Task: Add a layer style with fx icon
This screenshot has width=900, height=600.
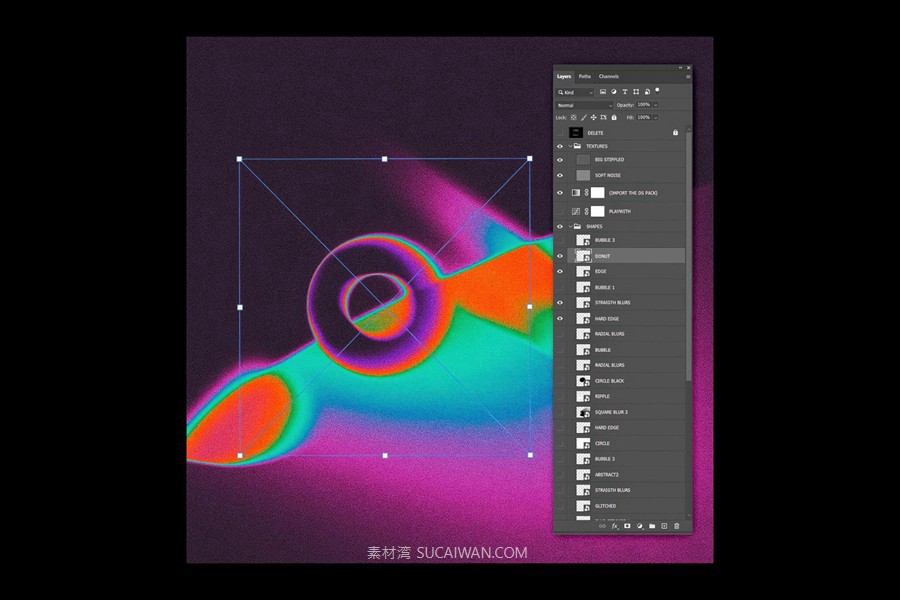Action: [x=614, y=526]
